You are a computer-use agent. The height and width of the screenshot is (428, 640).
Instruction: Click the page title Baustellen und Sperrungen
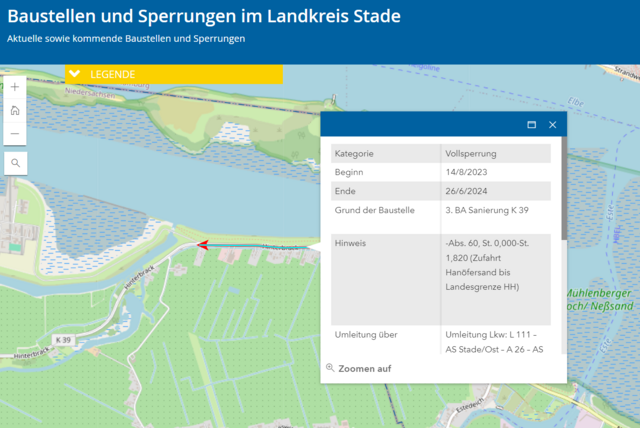point(204,16)
